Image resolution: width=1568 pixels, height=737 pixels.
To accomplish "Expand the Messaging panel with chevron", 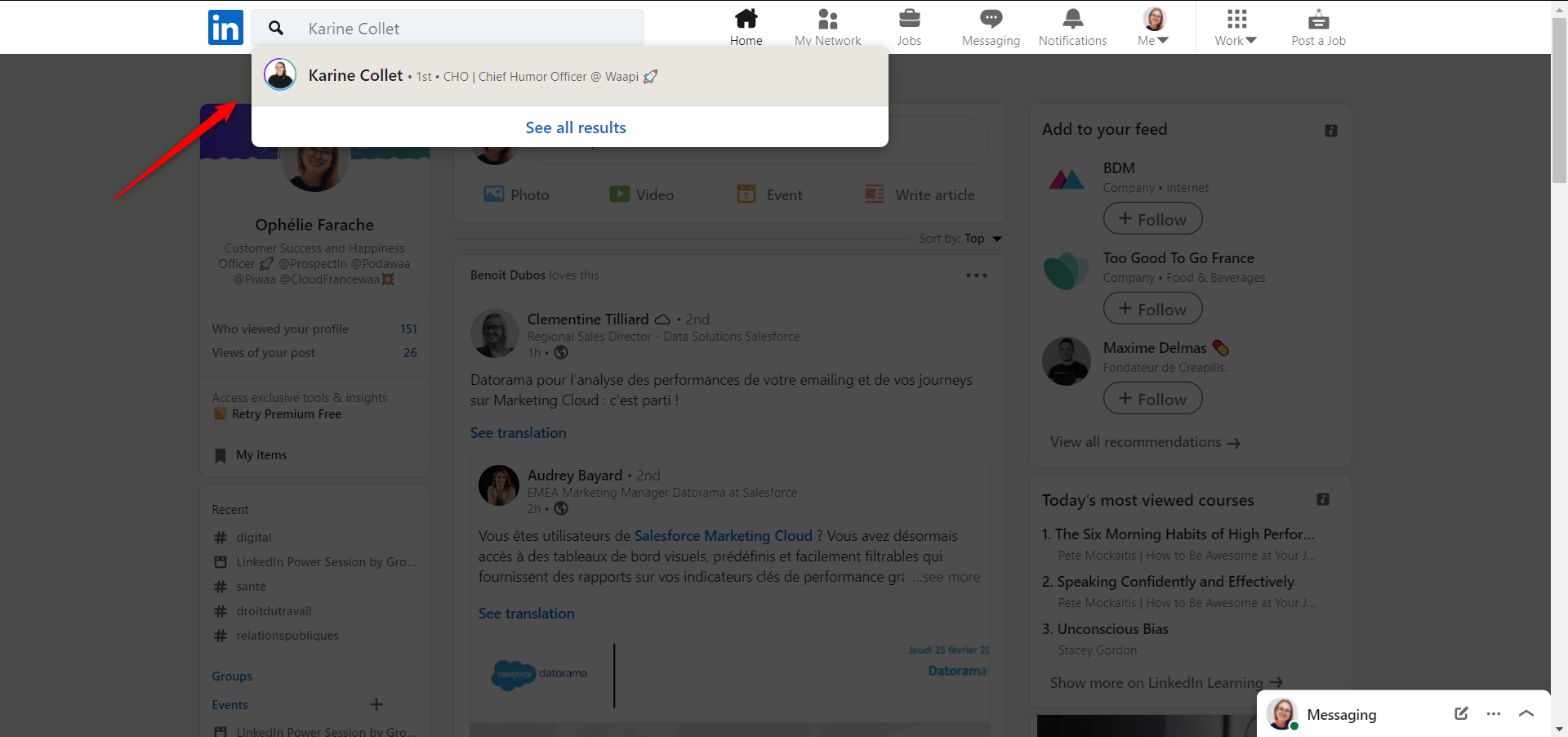I will point(1526,713).
